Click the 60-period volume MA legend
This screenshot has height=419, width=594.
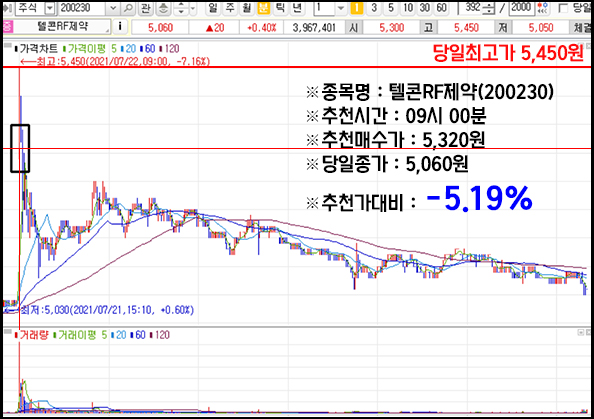138,335
